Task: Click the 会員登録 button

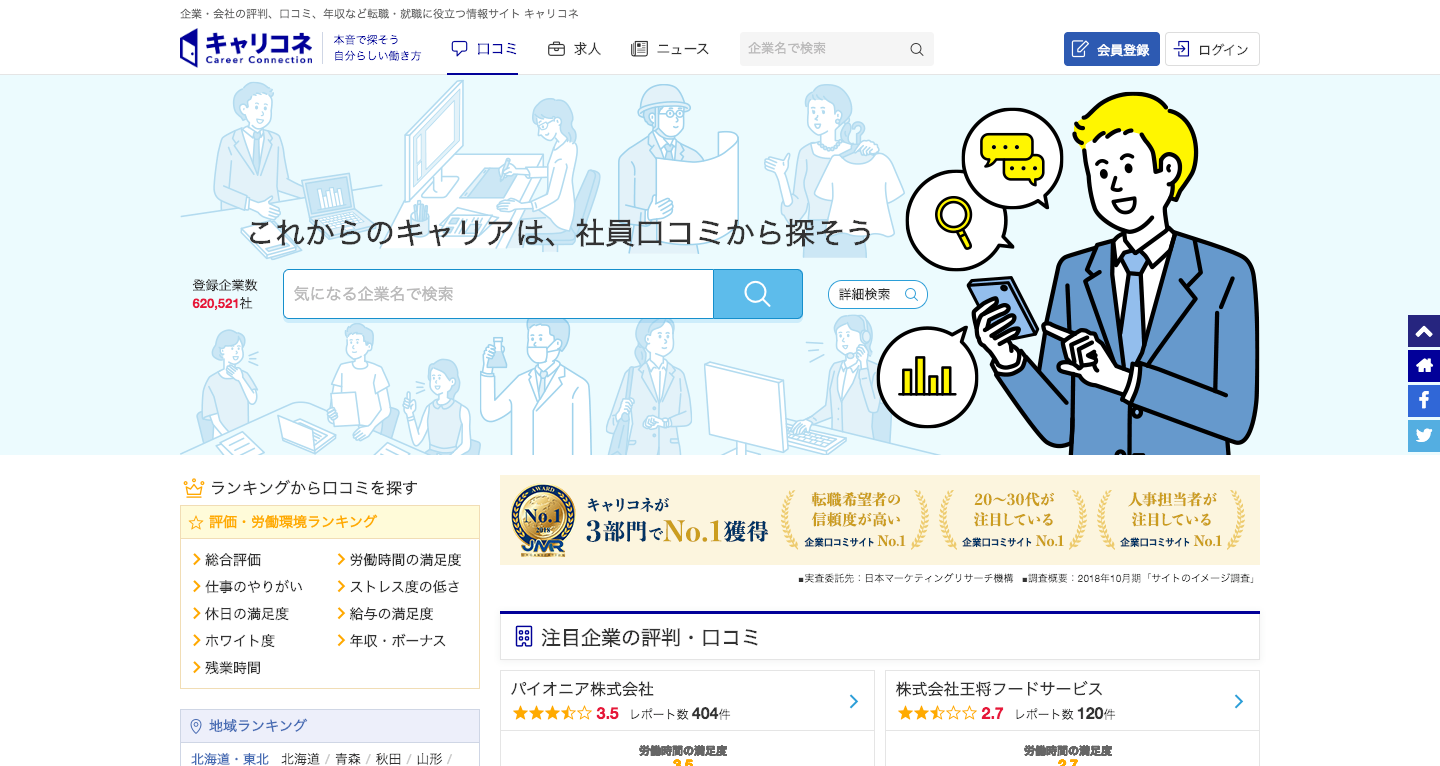Action: (x=1112, y=49)
